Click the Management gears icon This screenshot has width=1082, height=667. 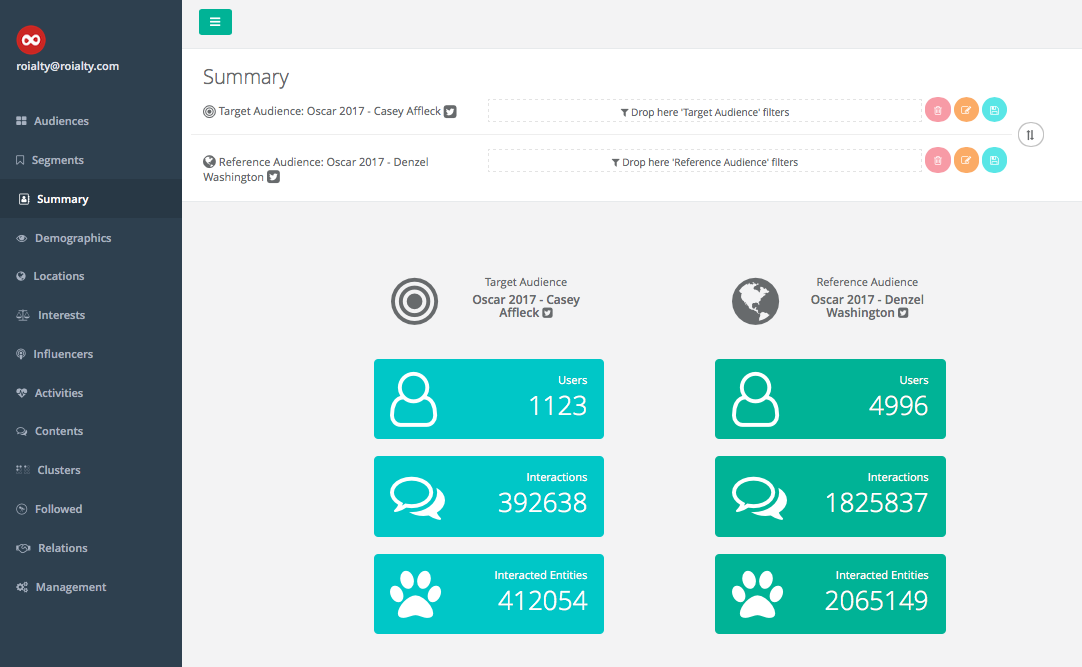click(x=22, y=587)
